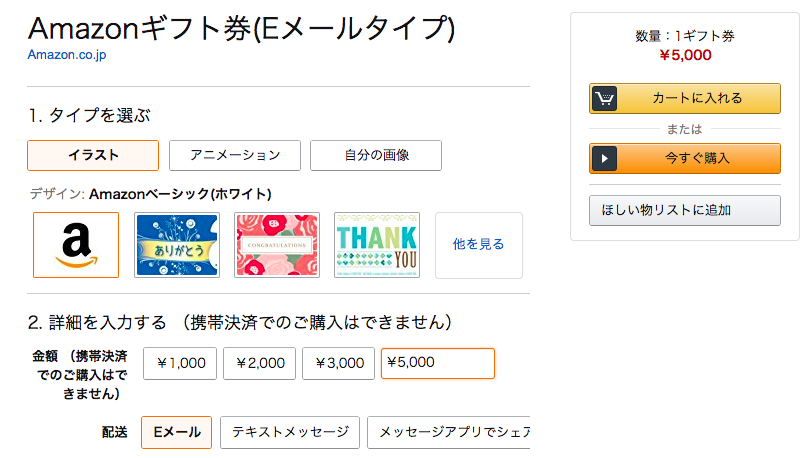The height and width of the screenshot is (458, 807).
Task: Choose メッセージアプリでシェア delivery option
Action: click(449, 432)
